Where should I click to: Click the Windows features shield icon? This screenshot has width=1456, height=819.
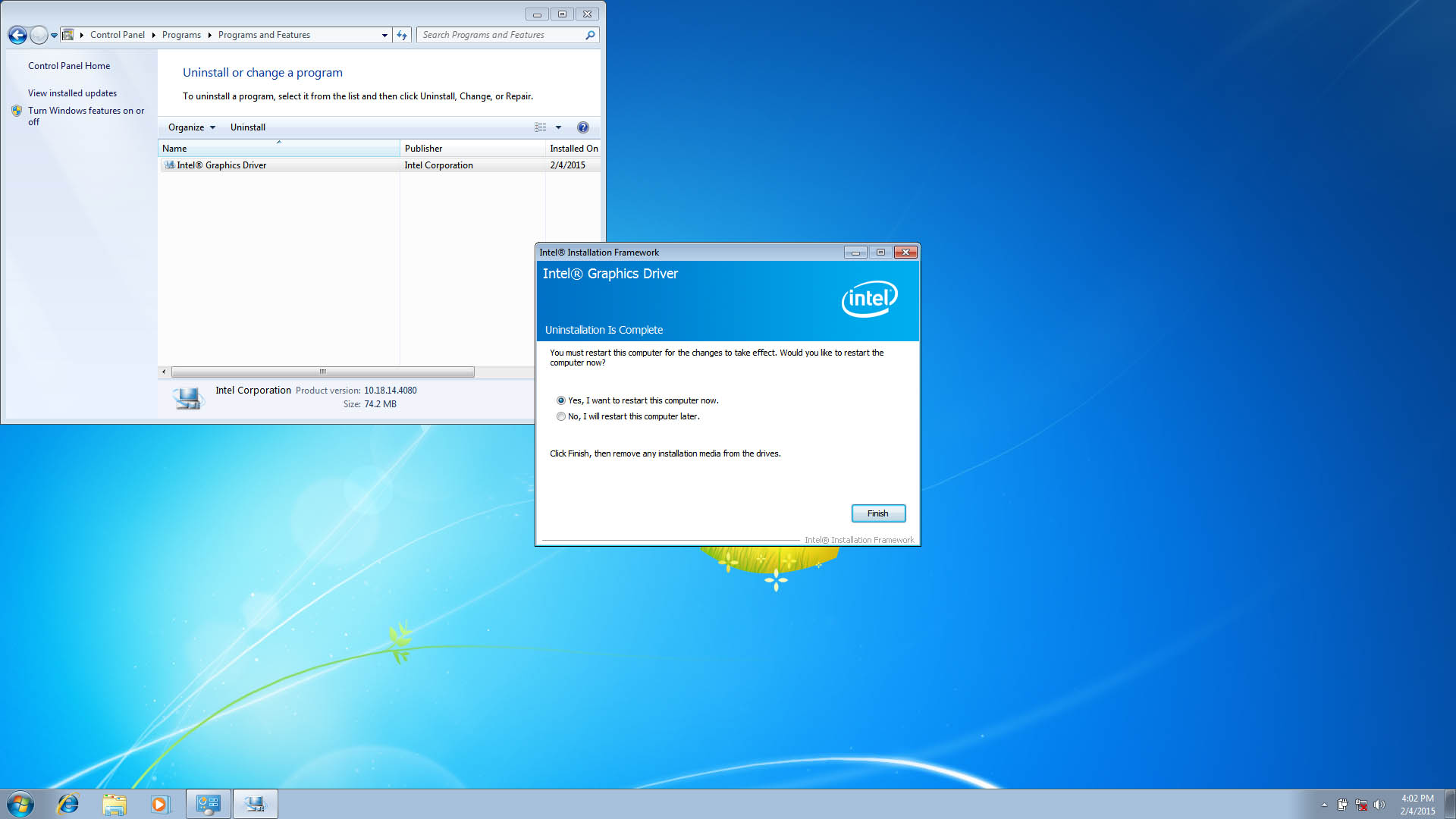[17, 111]
